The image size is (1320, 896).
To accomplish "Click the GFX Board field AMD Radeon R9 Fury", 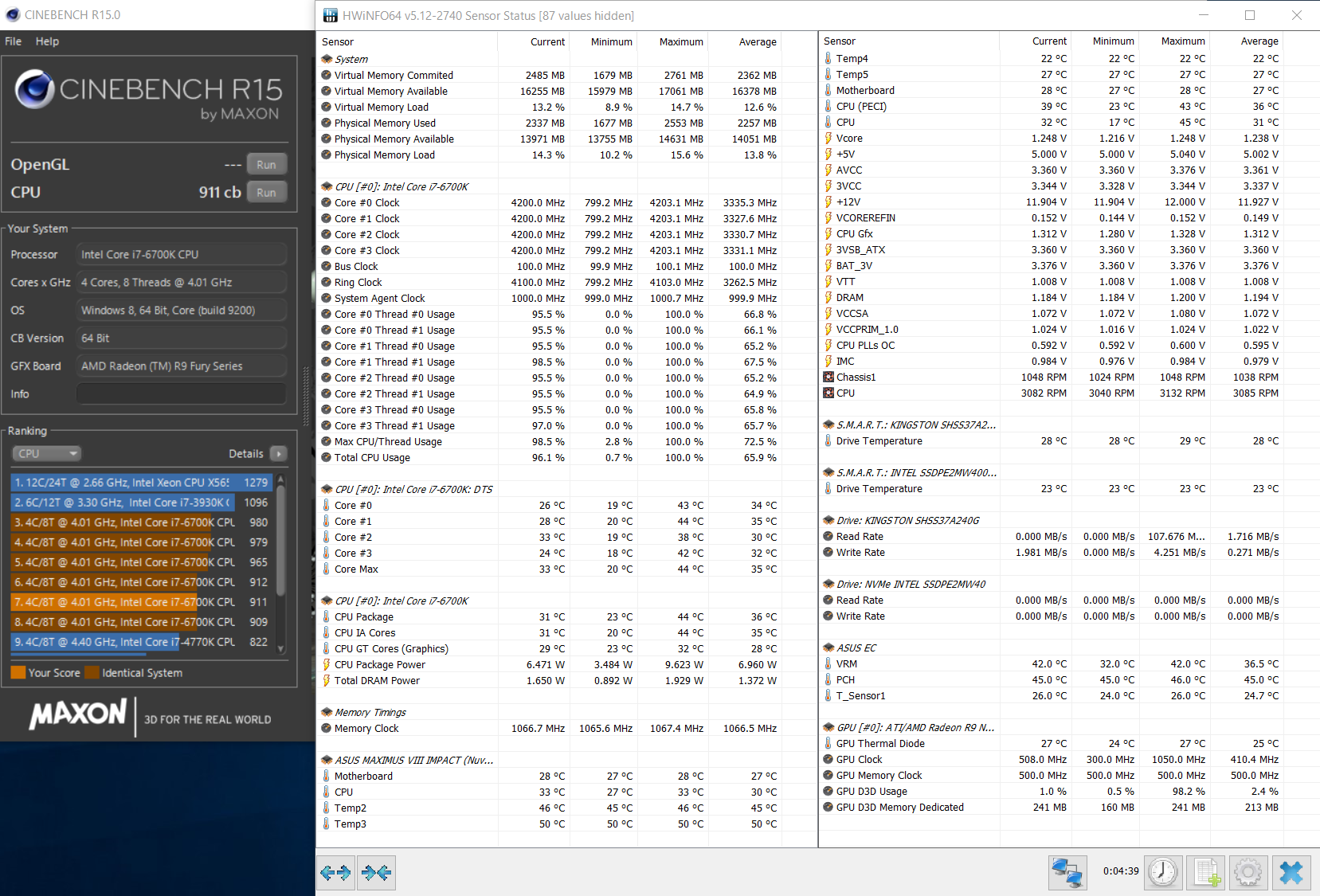I will [x=182, y=366].
